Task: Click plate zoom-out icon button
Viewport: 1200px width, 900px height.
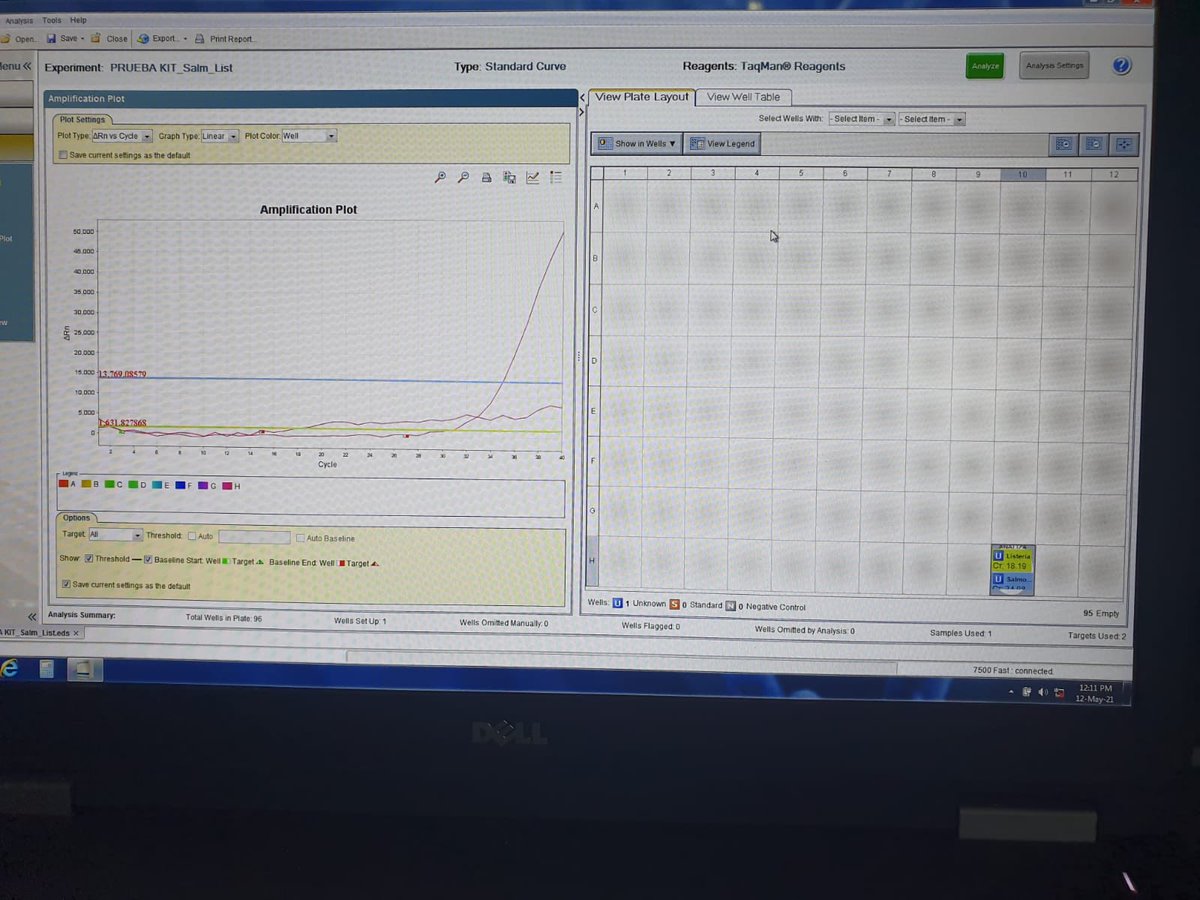Action: point(1095,145)
